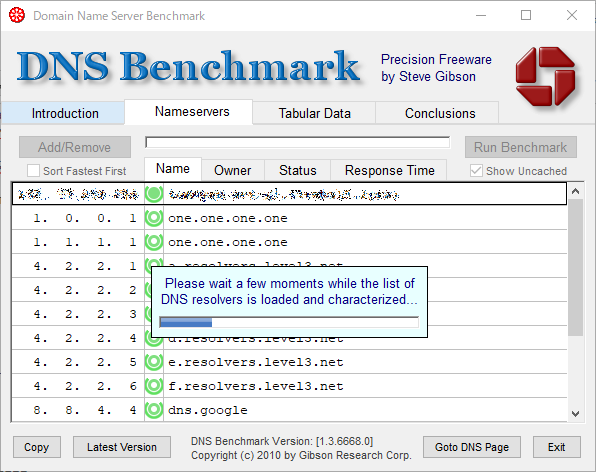Image resolution: width=596 pixels, height=472 pixels.
Task: Select f.resolvers.level3.net entry
Action: pyautogui.click(x=289, y=386)
